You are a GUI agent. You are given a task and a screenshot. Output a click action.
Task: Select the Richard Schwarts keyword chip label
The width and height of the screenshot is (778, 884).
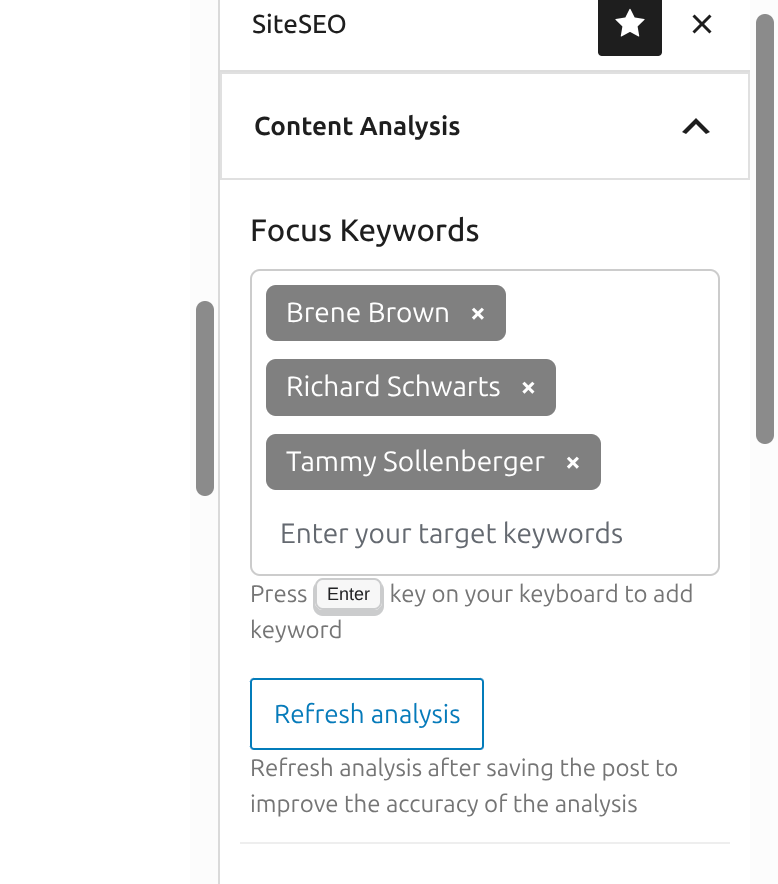[393, 387]
